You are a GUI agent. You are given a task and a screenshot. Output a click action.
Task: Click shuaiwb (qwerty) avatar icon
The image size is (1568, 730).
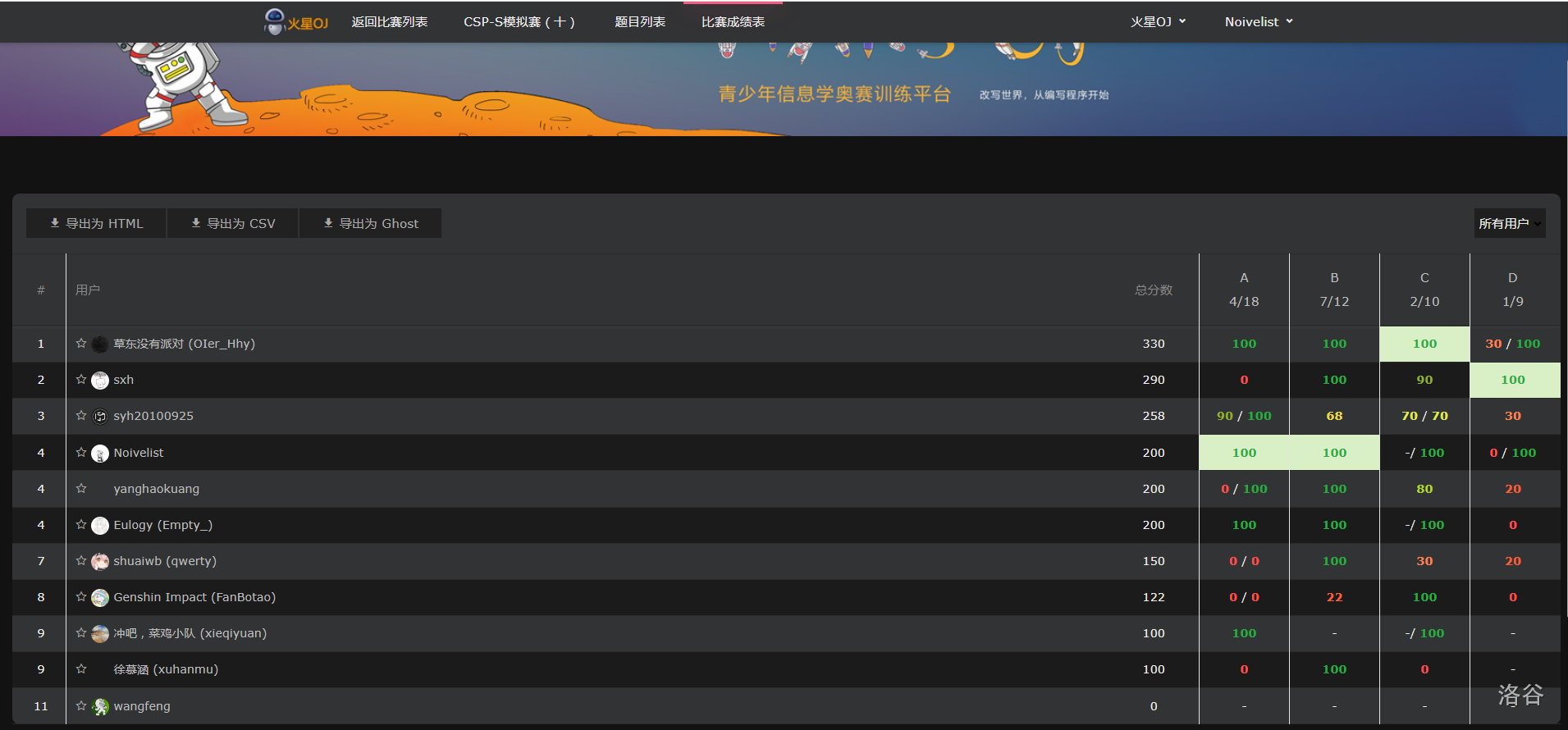point(100,562)
